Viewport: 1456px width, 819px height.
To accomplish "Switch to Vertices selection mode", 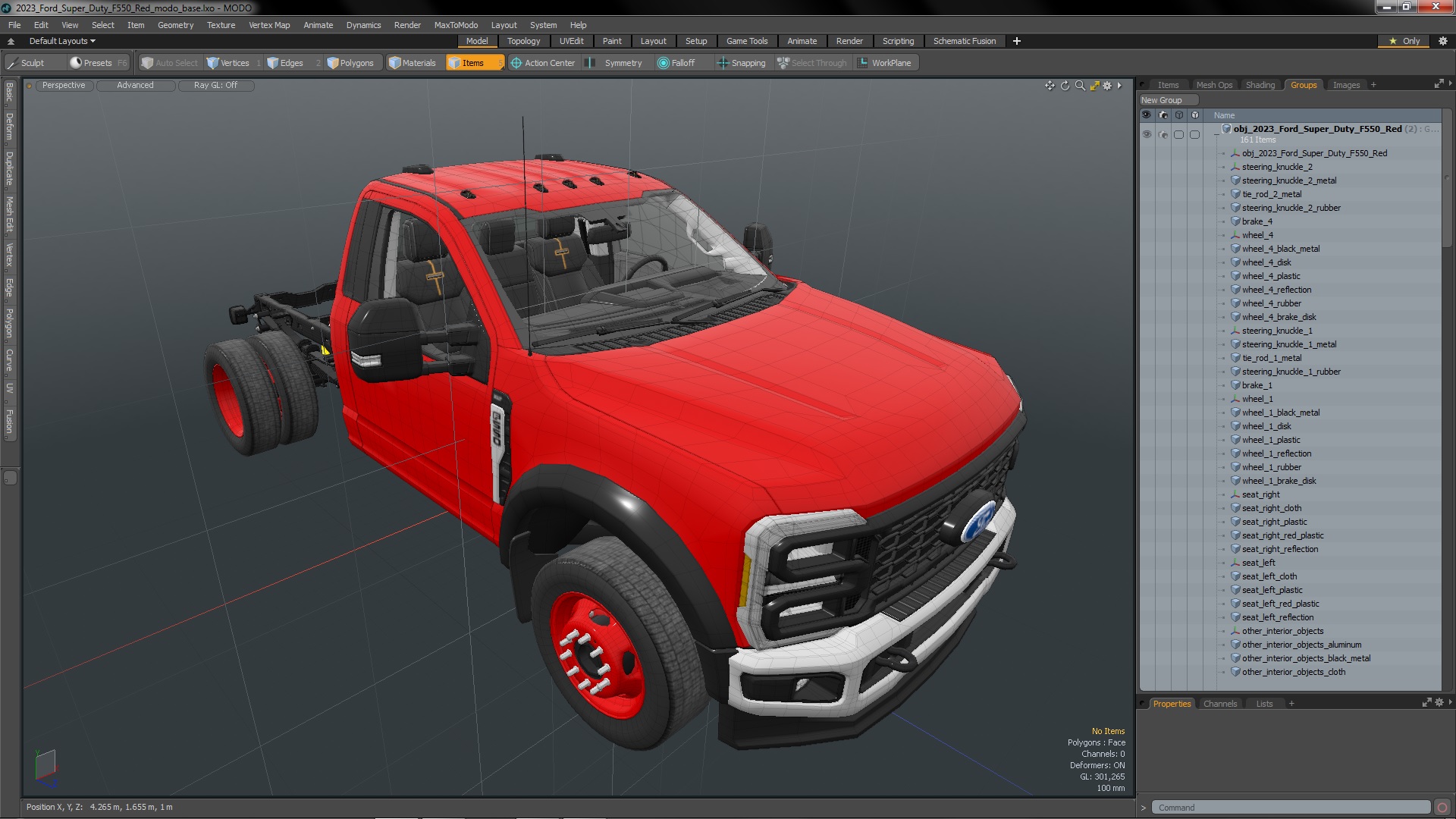I will click(x=234, y=63).
